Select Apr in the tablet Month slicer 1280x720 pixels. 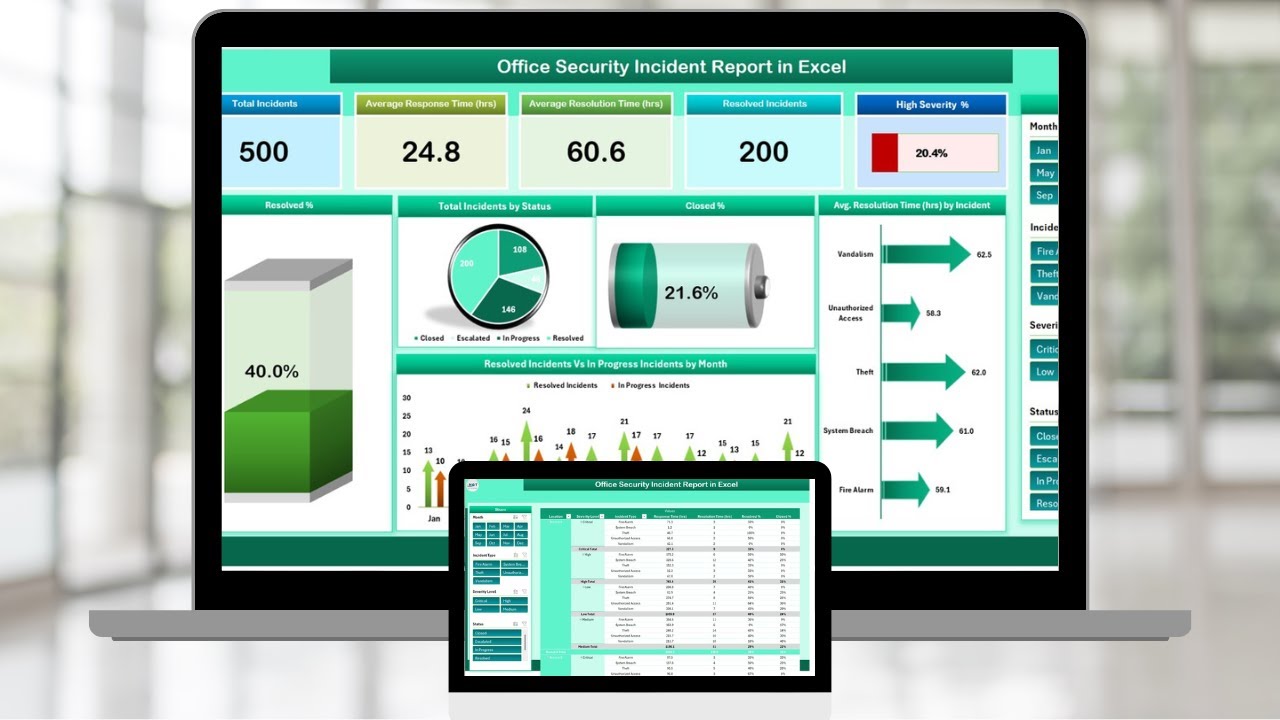(521, 527)
